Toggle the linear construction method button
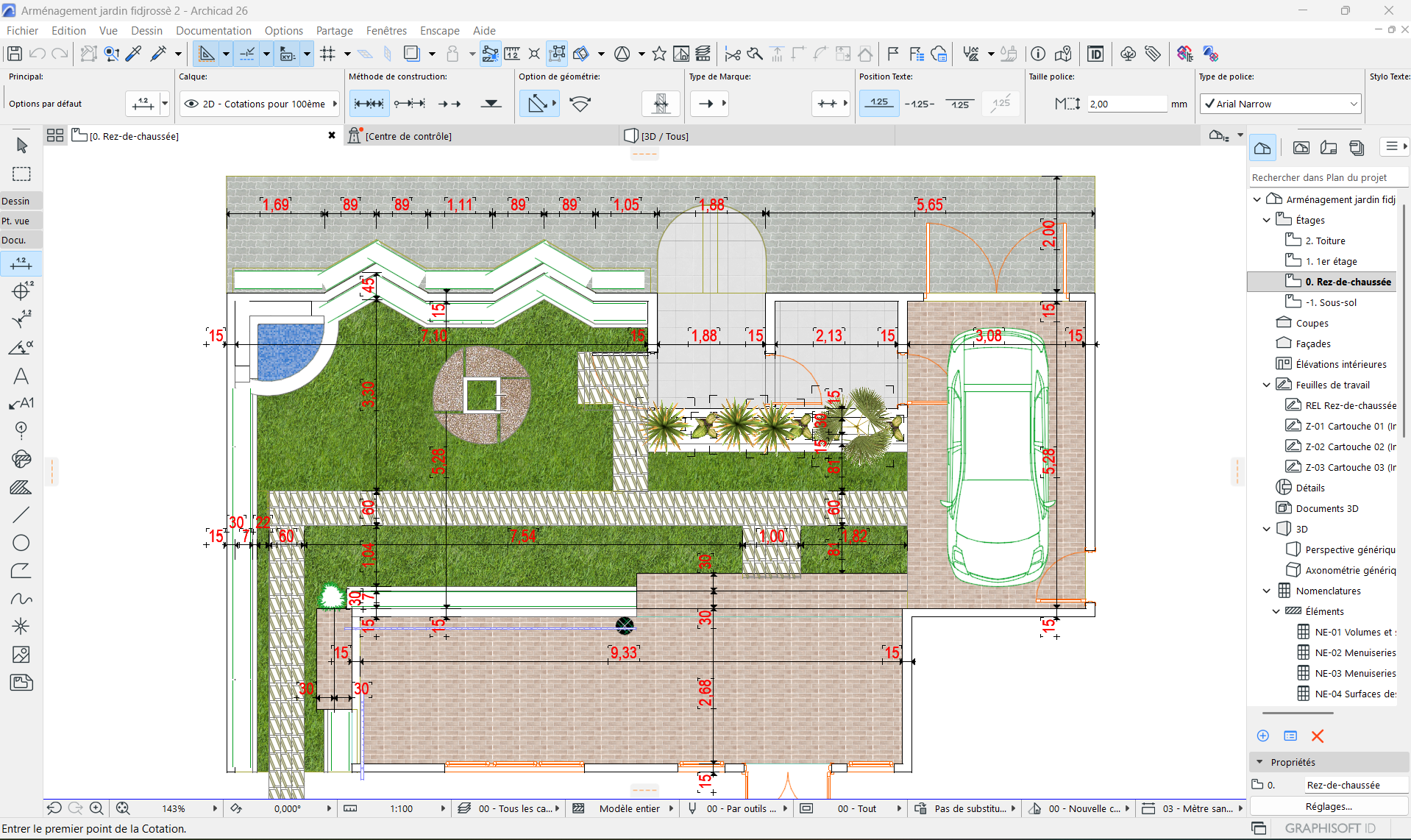 pos(369,104)
